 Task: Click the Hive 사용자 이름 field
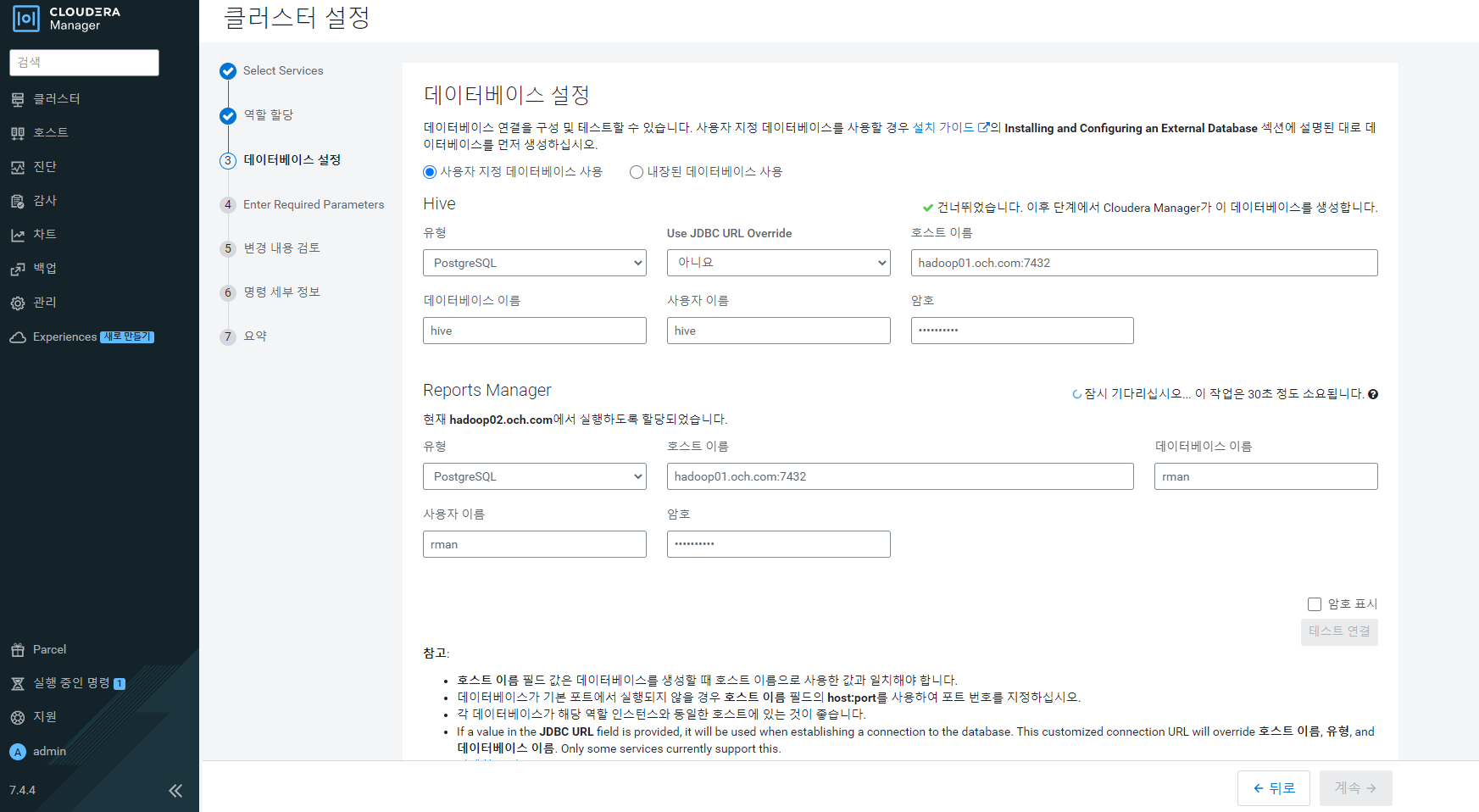[779, 331]
